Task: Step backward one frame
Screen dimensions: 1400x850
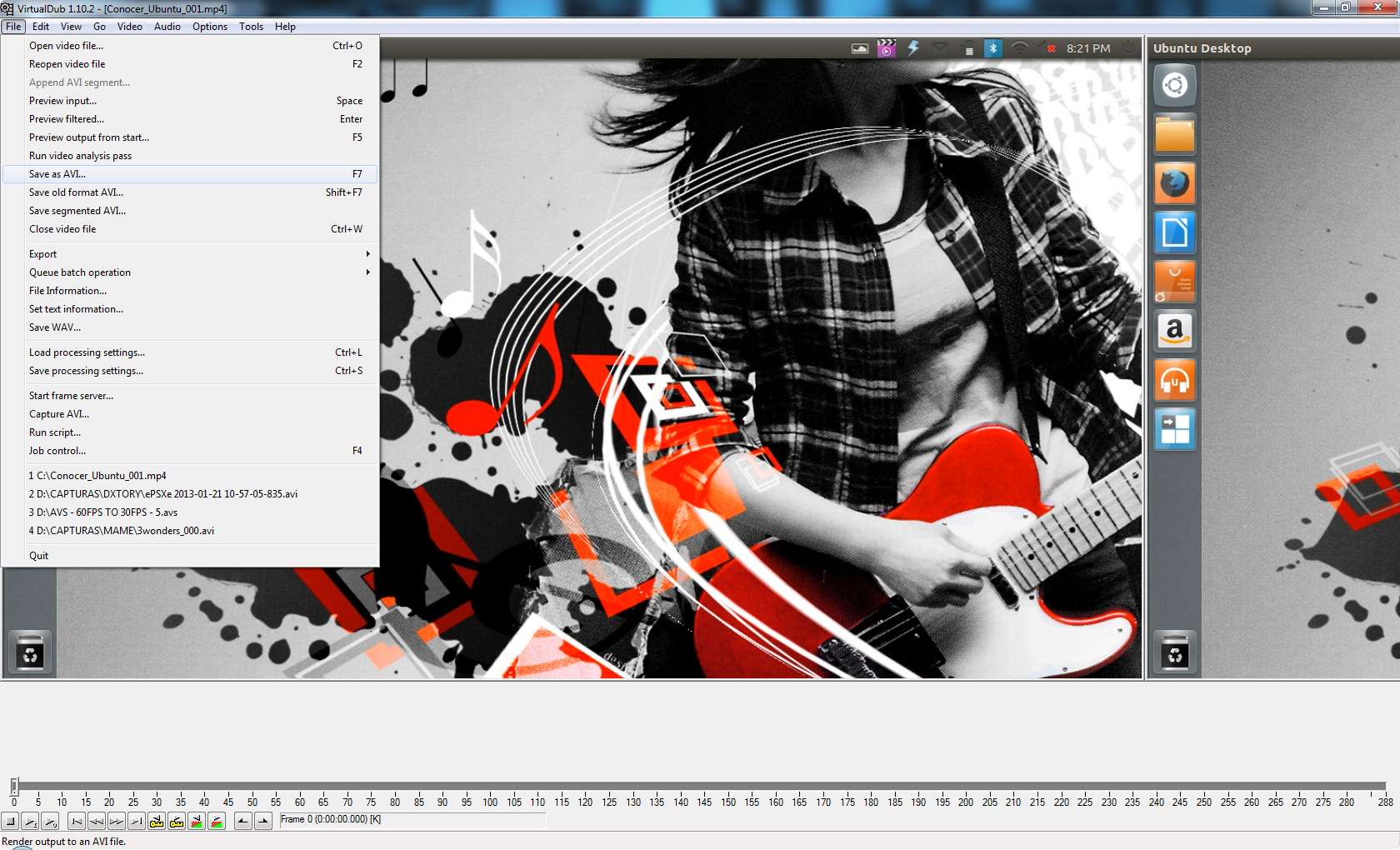Action: [97, 822]
